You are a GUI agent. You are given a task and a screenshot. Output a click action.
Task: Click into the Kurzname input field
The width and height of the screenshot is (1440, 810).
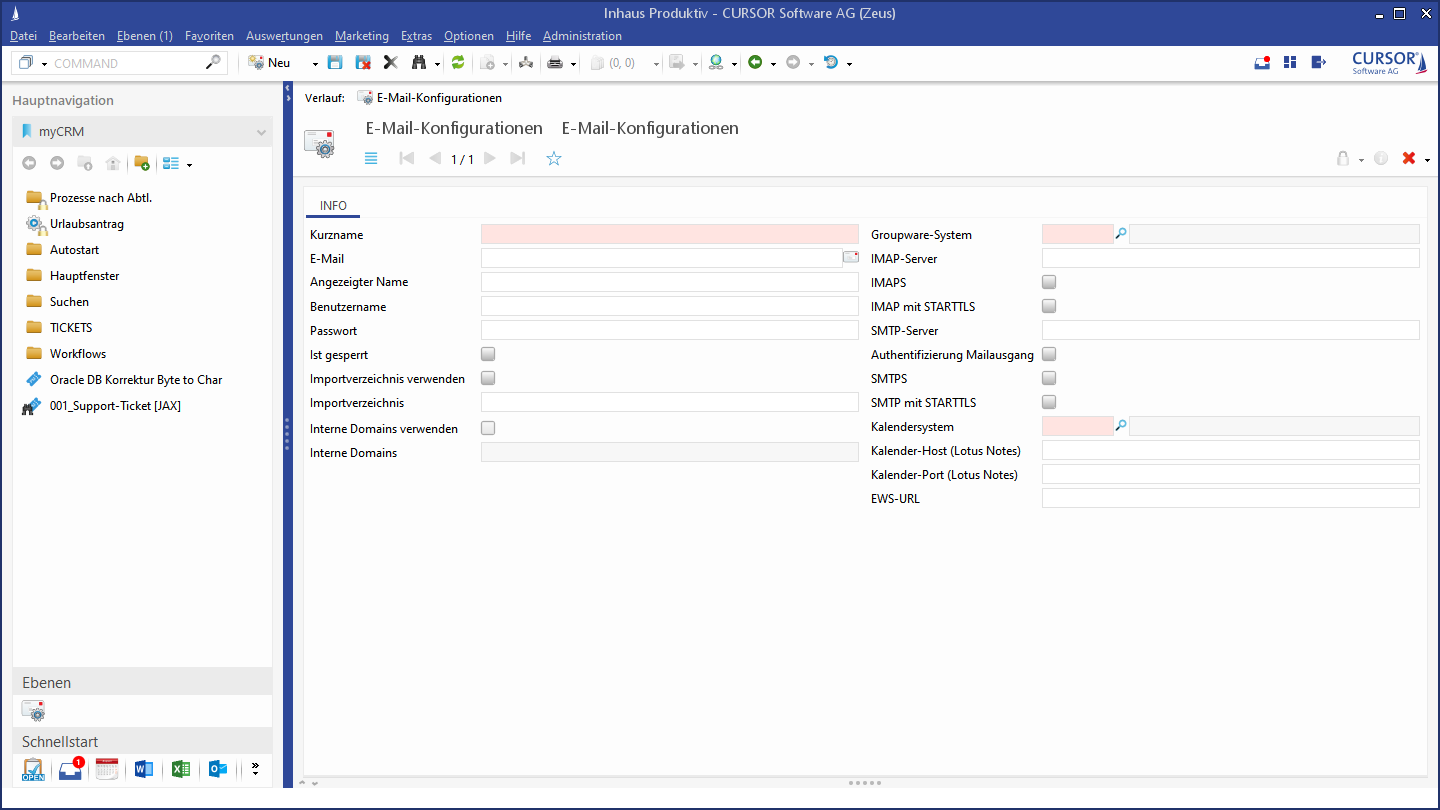pyautogui.click(x=669, y=235)
